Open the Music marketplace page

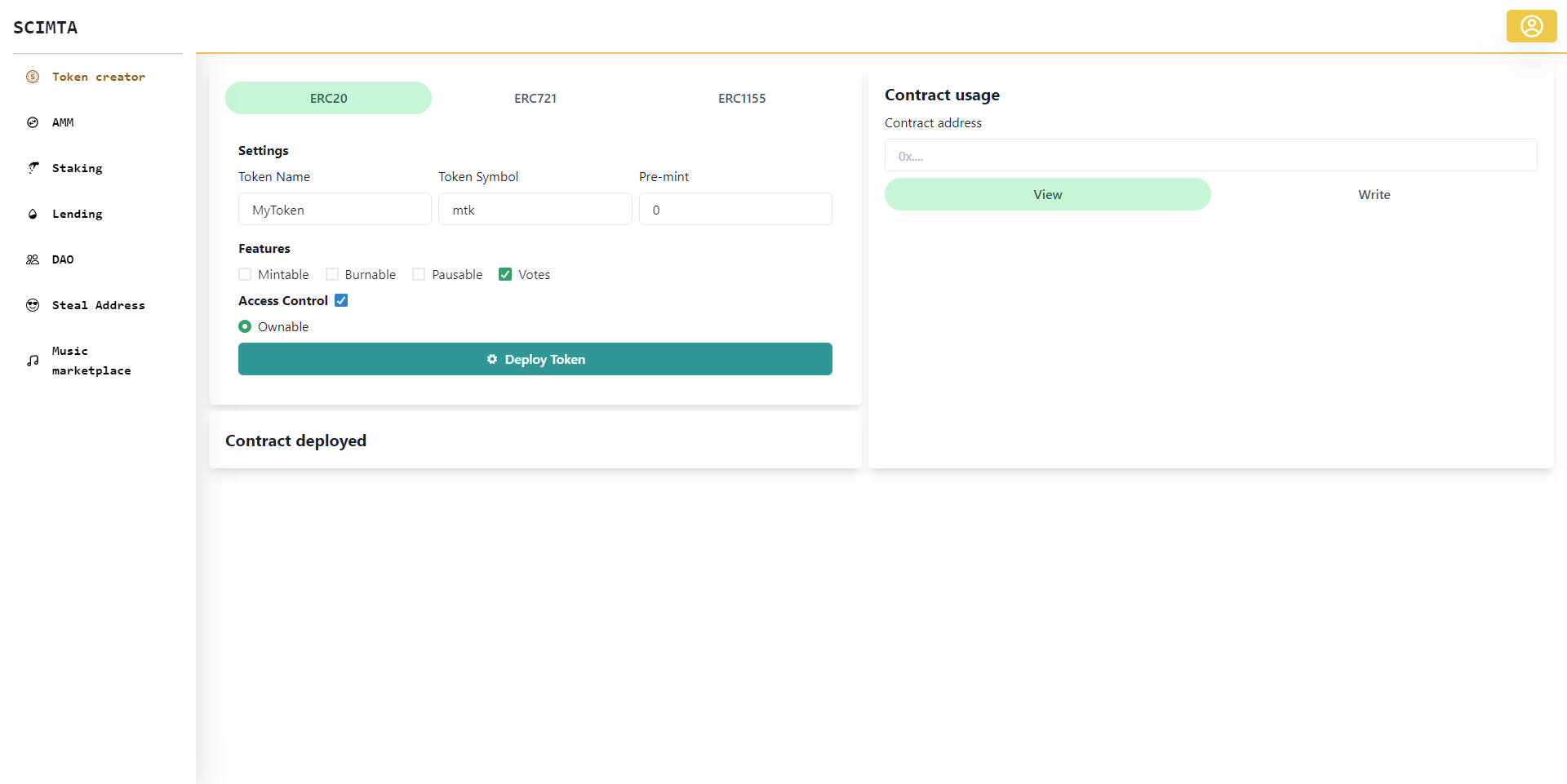pos(98,361)
